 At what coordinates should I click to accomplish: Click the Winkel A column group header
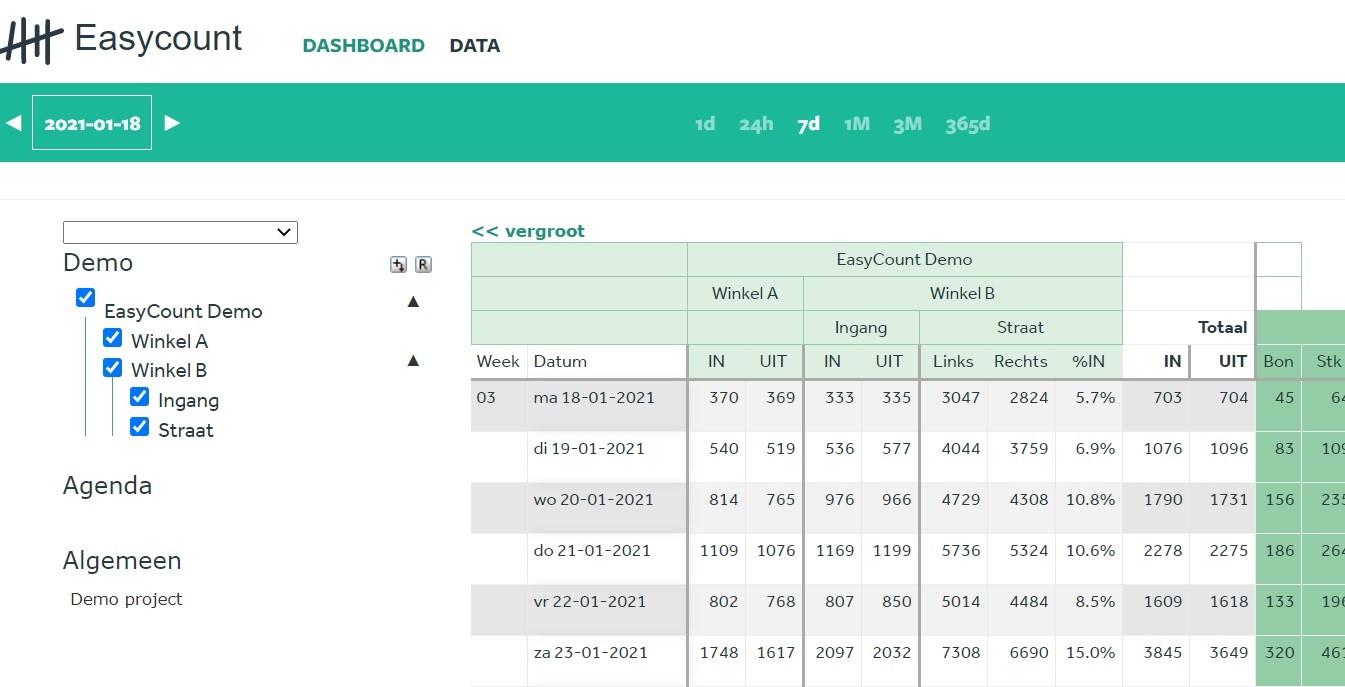pyautogui.click(x=745, y=294)
